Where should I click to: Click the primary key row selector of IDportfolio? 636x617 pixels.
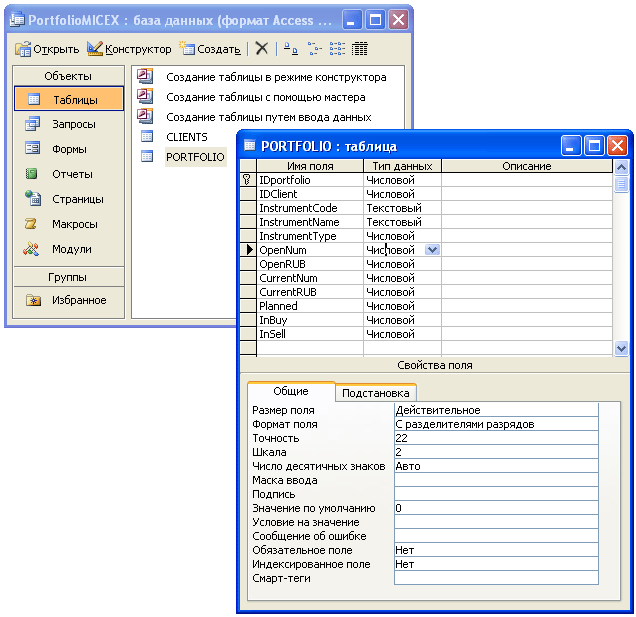pyautogui.click(x=247, y=180)
